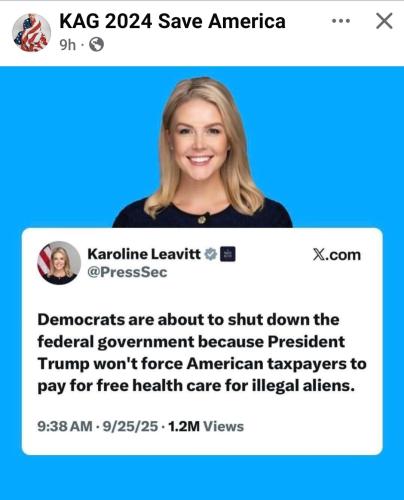Open the @PressSec handle
Image resolution: width=404 pixels, height=500 pixels.
(x=127, y=272)
